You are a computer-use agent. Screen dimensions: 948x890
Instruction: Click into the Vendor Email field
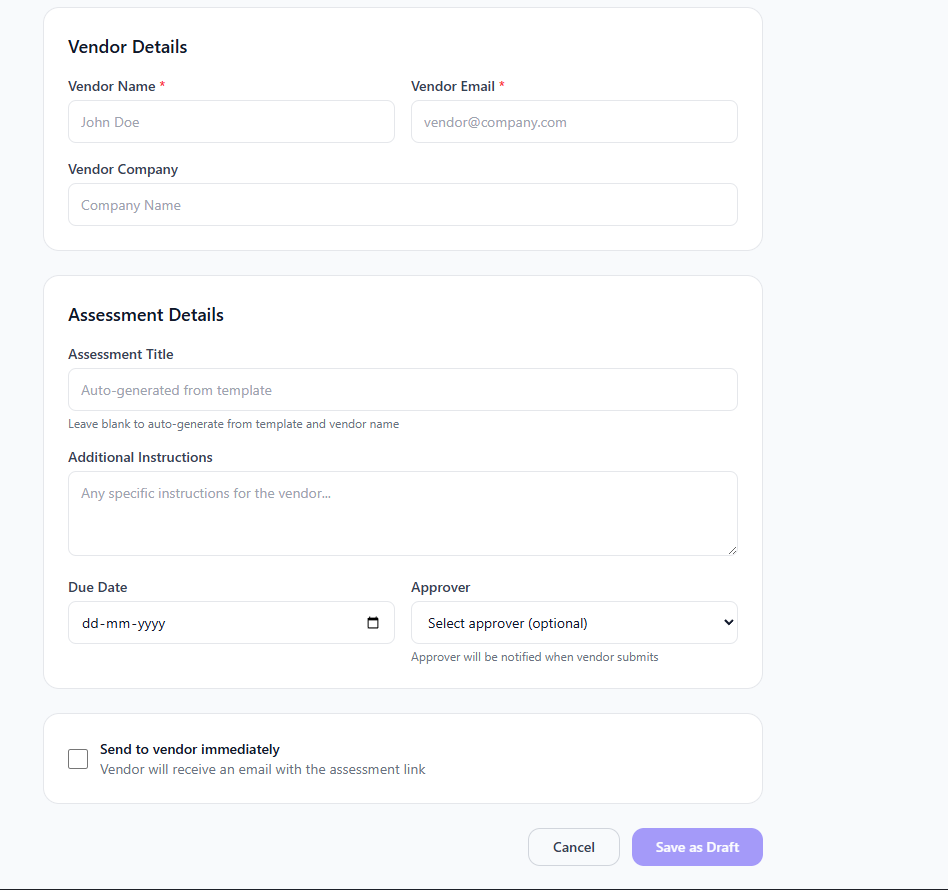(574, 122)
